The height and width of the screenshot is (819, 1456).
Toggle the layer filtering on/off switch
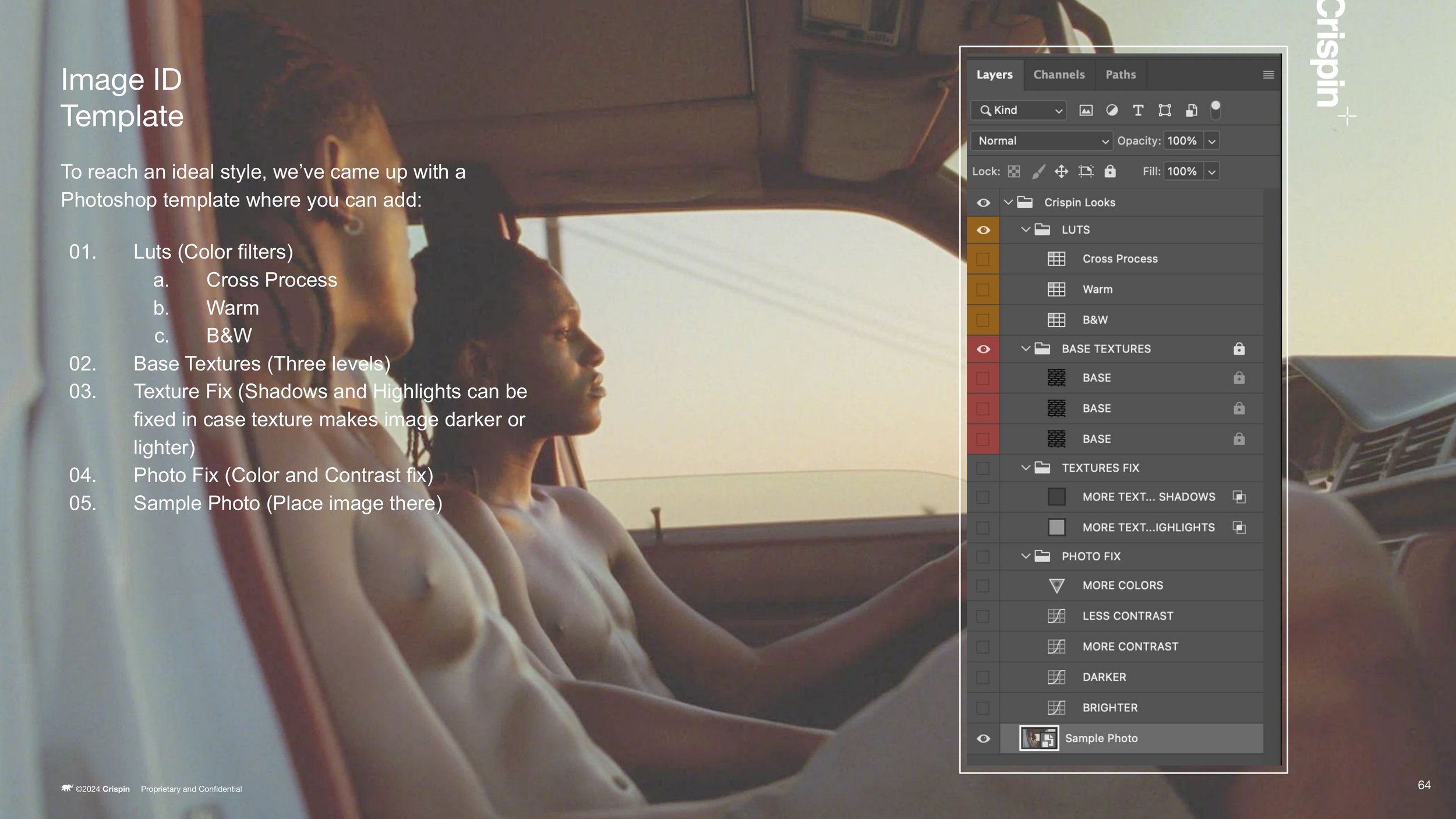click(1215, 110)
